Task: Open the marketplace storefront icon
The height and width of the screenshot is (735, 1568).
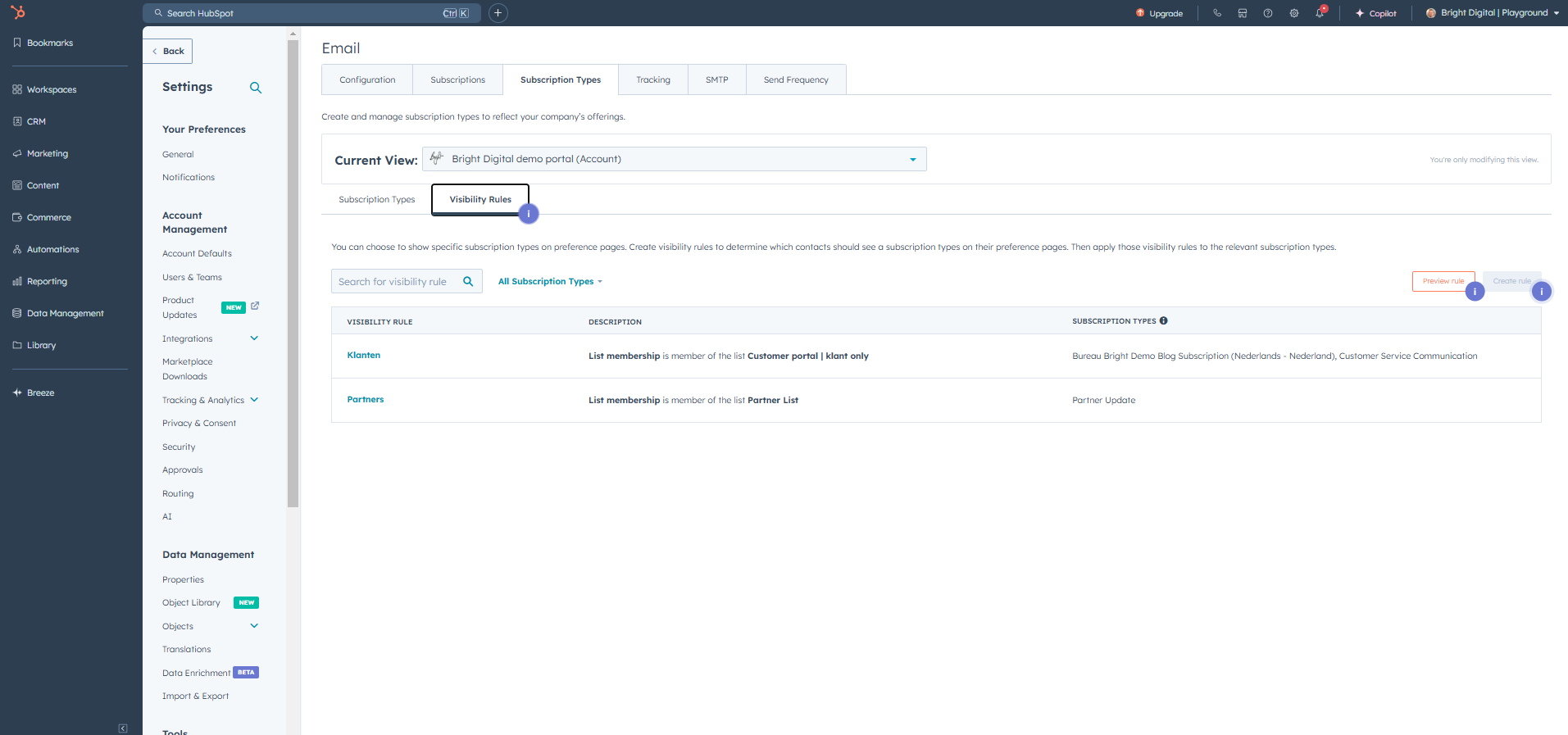Action: [1243, 13]
